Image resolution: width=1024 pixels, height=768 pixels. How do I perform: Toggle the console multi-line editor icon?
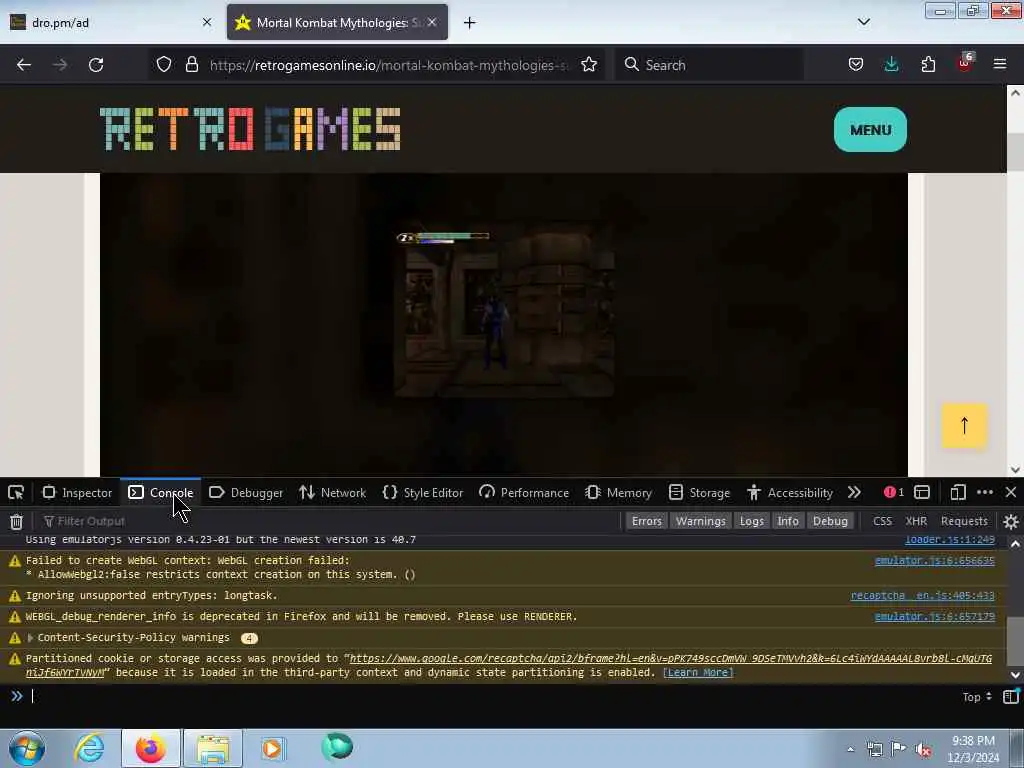(1011, 696)
